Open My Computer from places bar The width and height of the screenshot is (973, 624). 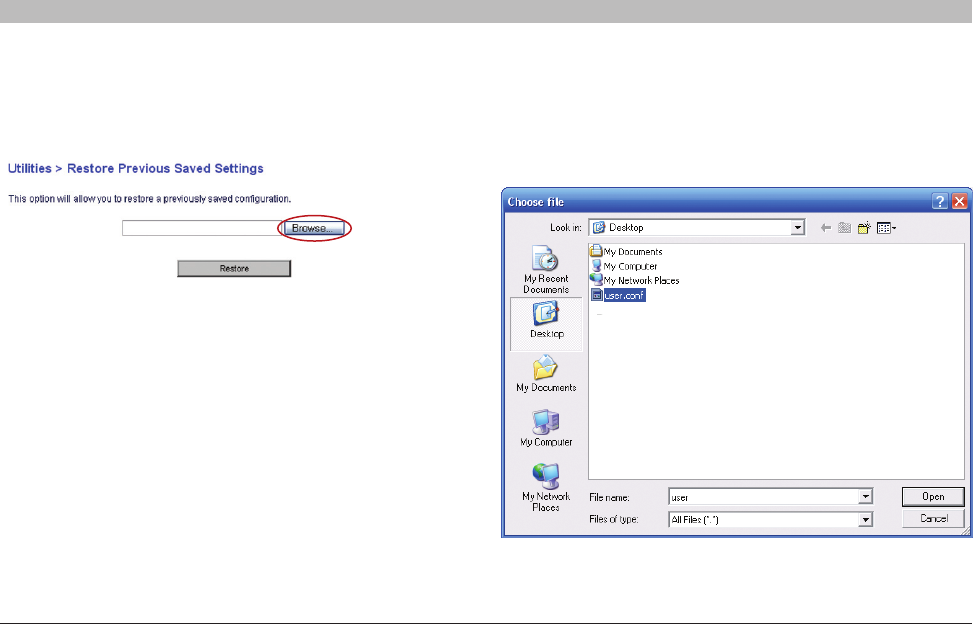(546, 430)
